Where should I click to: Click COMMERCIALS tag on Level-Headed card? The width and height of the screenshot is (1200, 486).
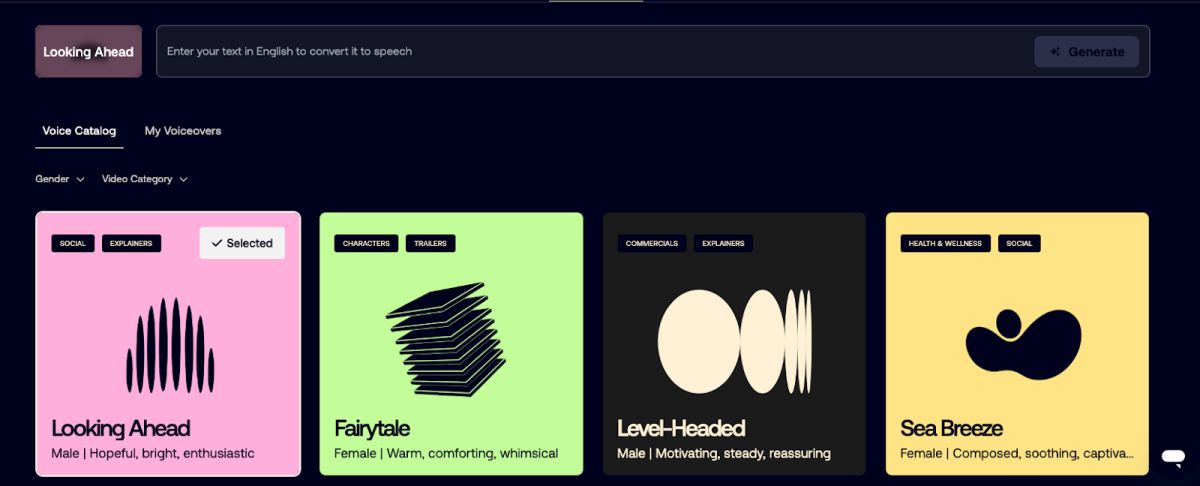pyautogui.click(x=652, y=243)
